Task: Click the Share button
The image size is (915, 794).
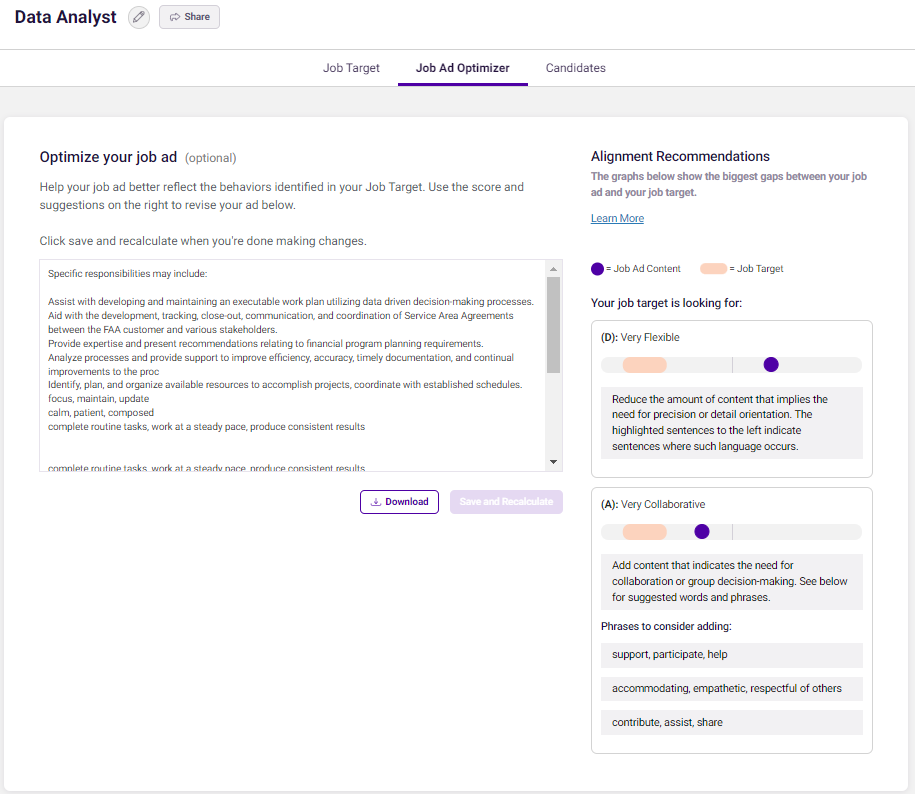Action: click(x=189, y=17)
